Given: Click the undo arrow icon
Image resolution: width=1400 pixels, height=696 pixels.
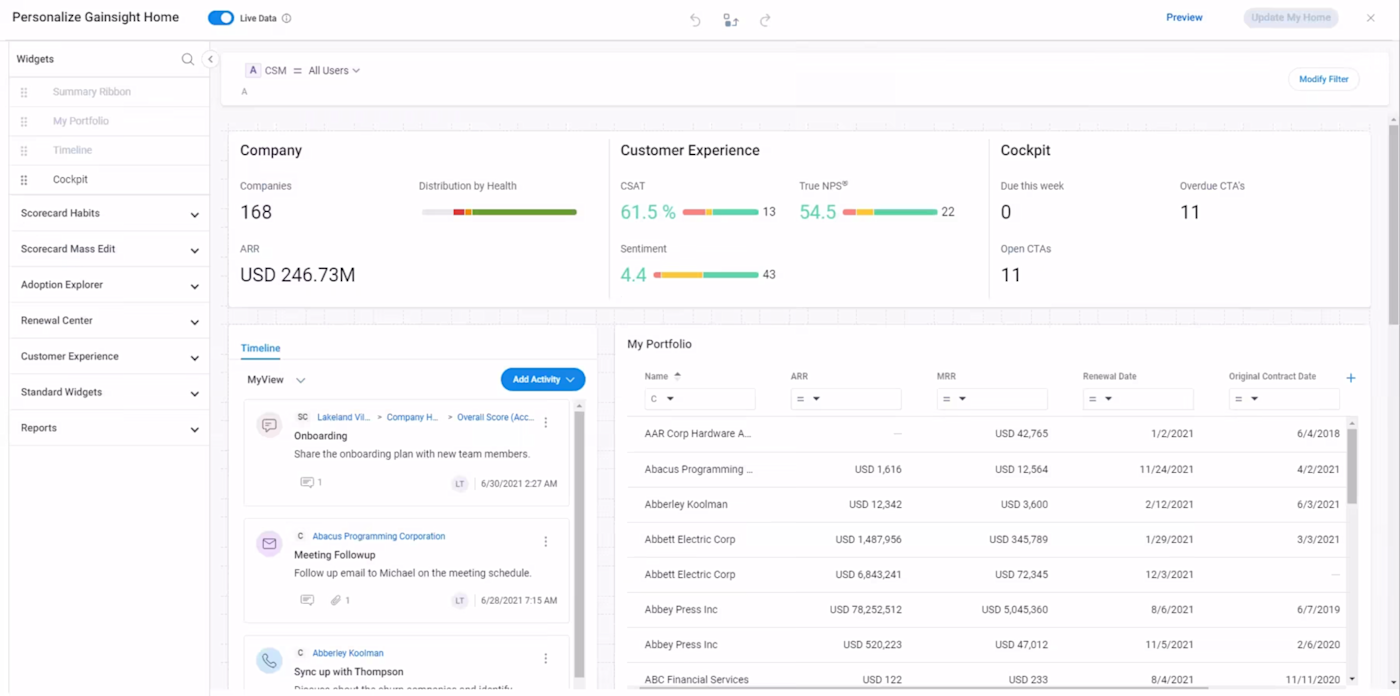Looking at the screenshot, I should 695,20.
